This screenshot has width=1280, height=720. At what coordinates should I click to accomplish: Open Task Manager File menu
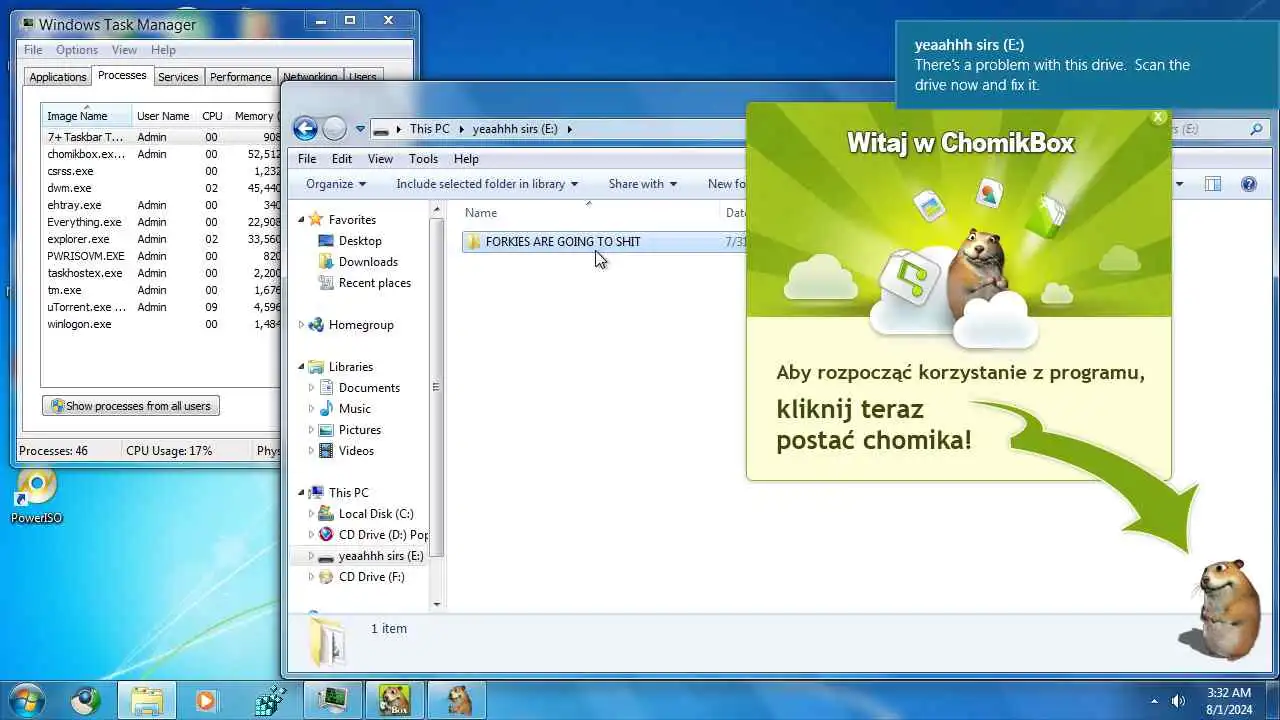coord(33,50)
